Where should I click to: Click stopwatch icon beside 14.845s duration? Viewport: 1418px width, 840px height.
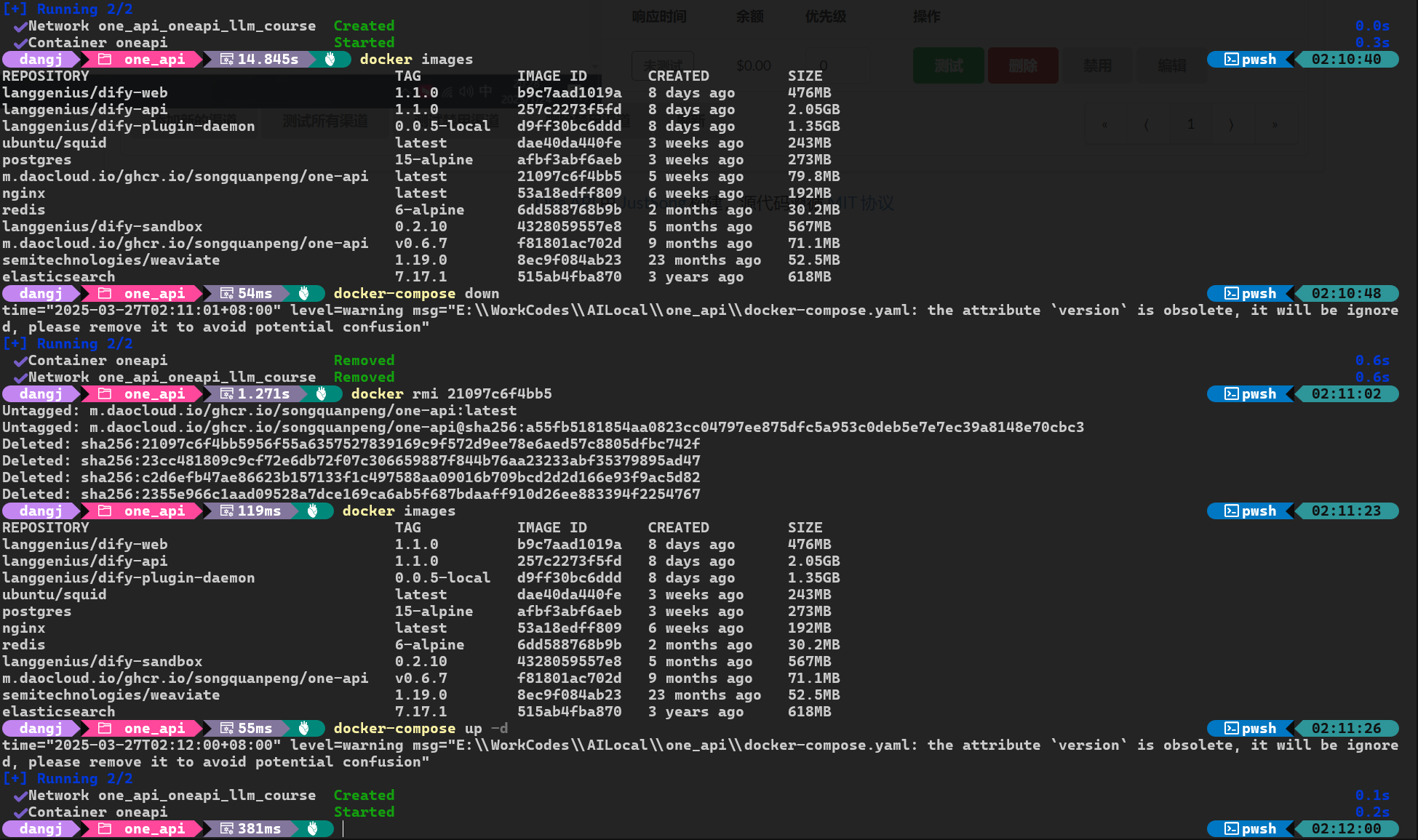coord(227,59)
